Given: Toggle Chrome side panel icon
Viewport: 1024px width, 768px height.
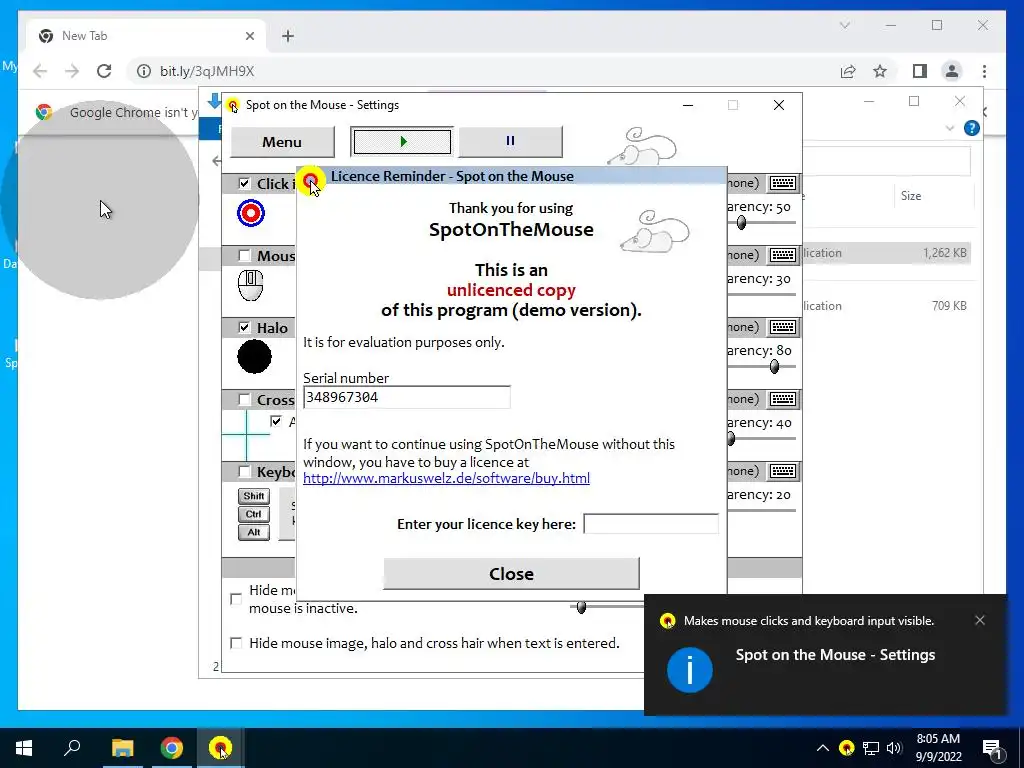Looking at the screenshot, I should [920, 71].
